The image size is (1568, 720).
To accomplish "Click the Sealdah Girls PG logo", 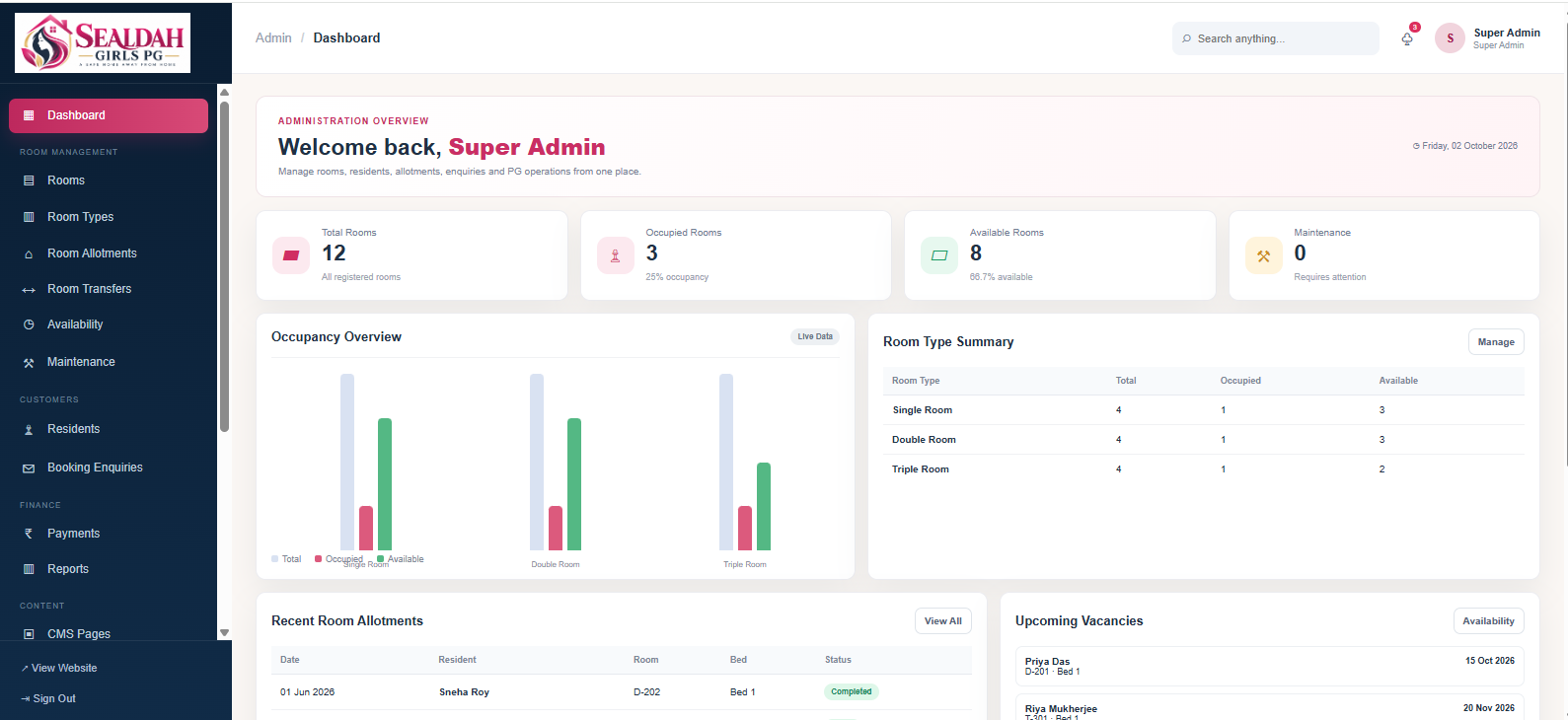I will (103, 43).
